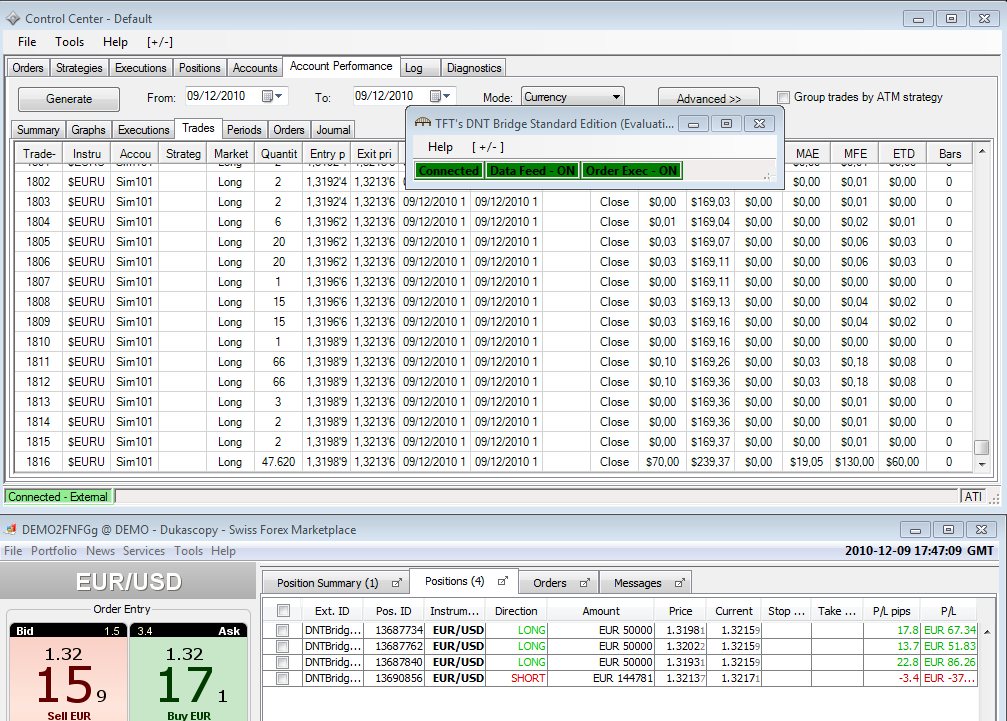Check the select-all checkbox in Positions header

[283, 611]
